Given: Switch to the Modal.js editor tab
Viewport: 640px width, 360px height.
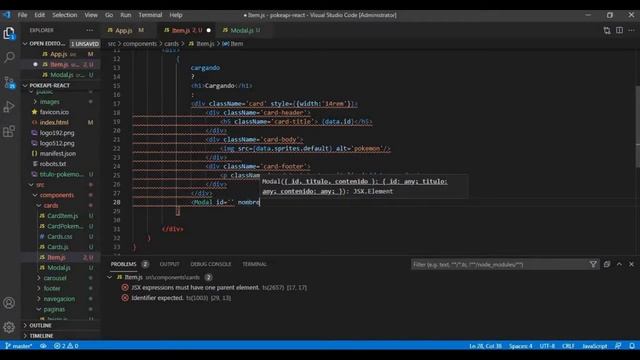Looking at the screenshot, I should [242, 30].
